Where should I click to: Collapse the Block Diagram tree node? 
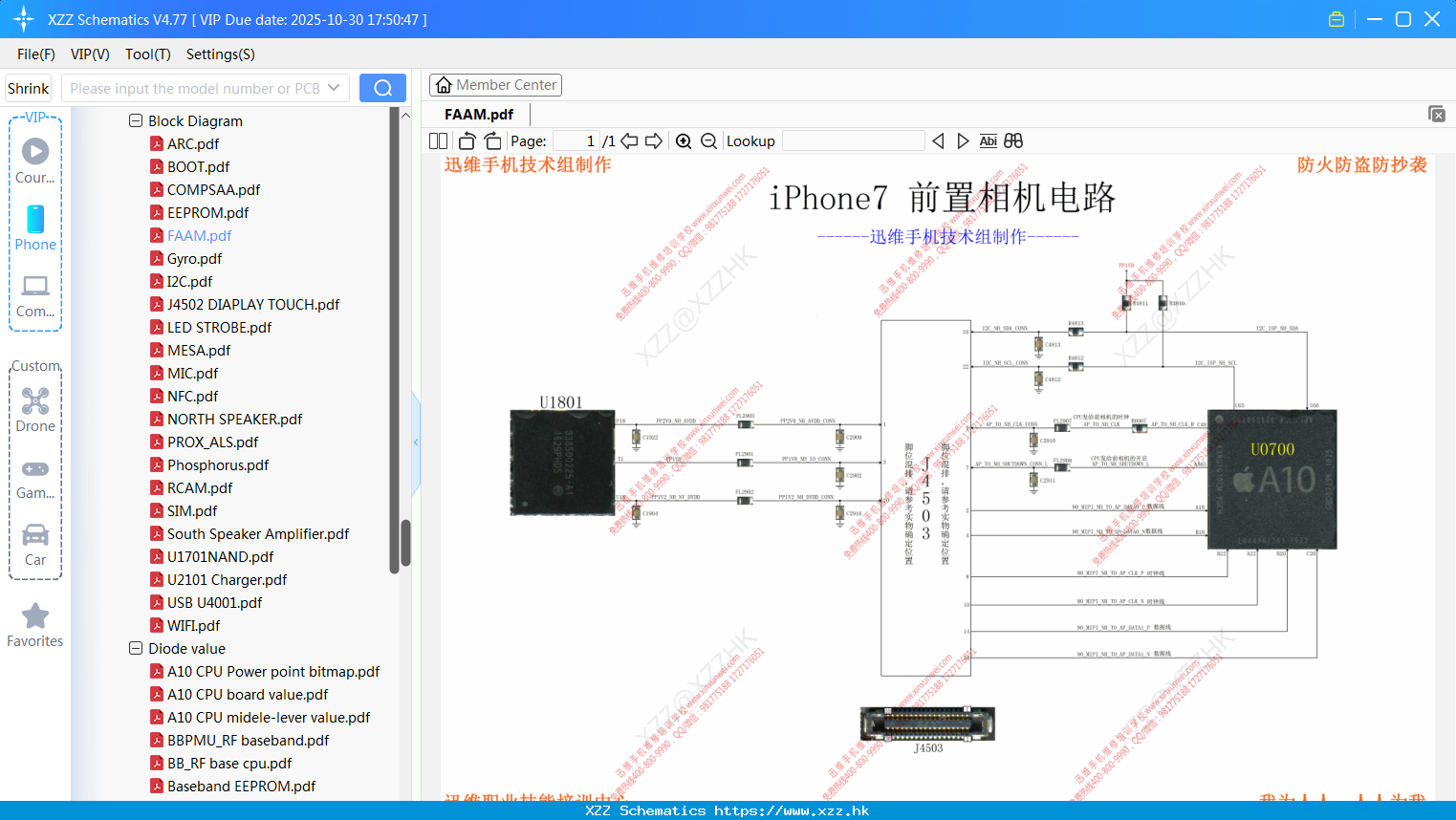[136, 120]
